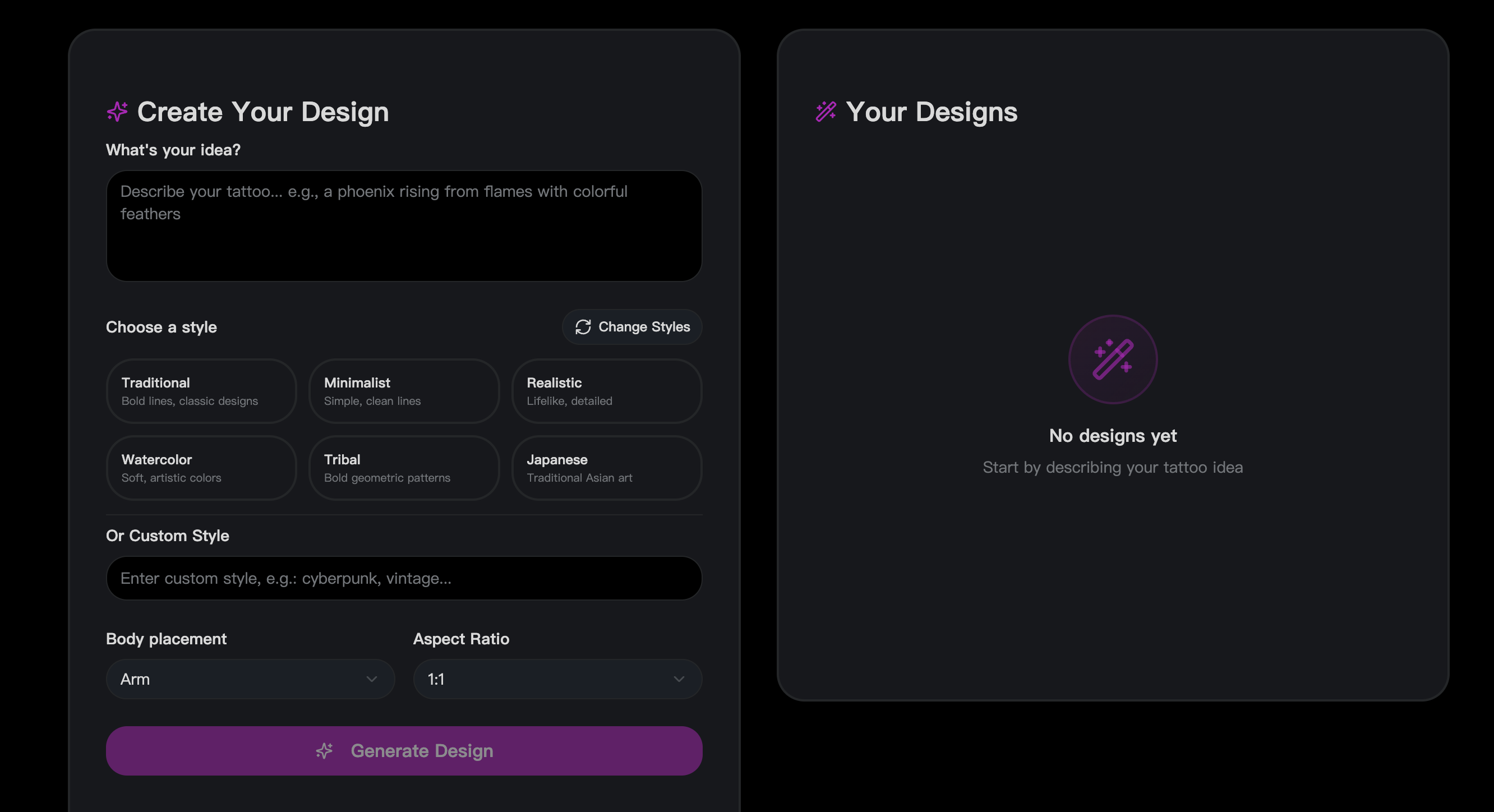Click the custom style input field
This screenshot has width=1494, height=812.
(404, 578)
